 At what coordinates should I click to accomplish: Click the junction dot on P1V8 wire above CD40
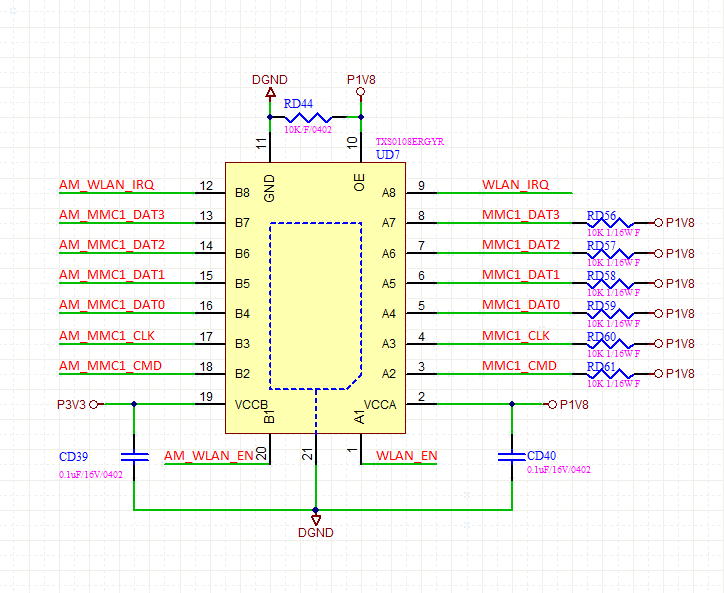point(512,405)
